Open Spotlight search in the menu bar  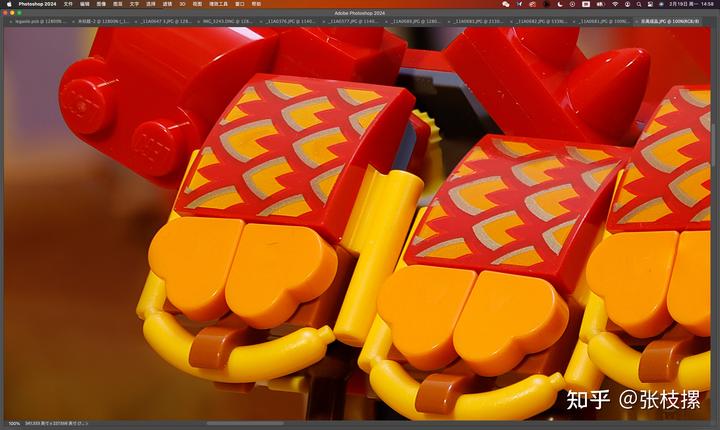pos(639,4)
